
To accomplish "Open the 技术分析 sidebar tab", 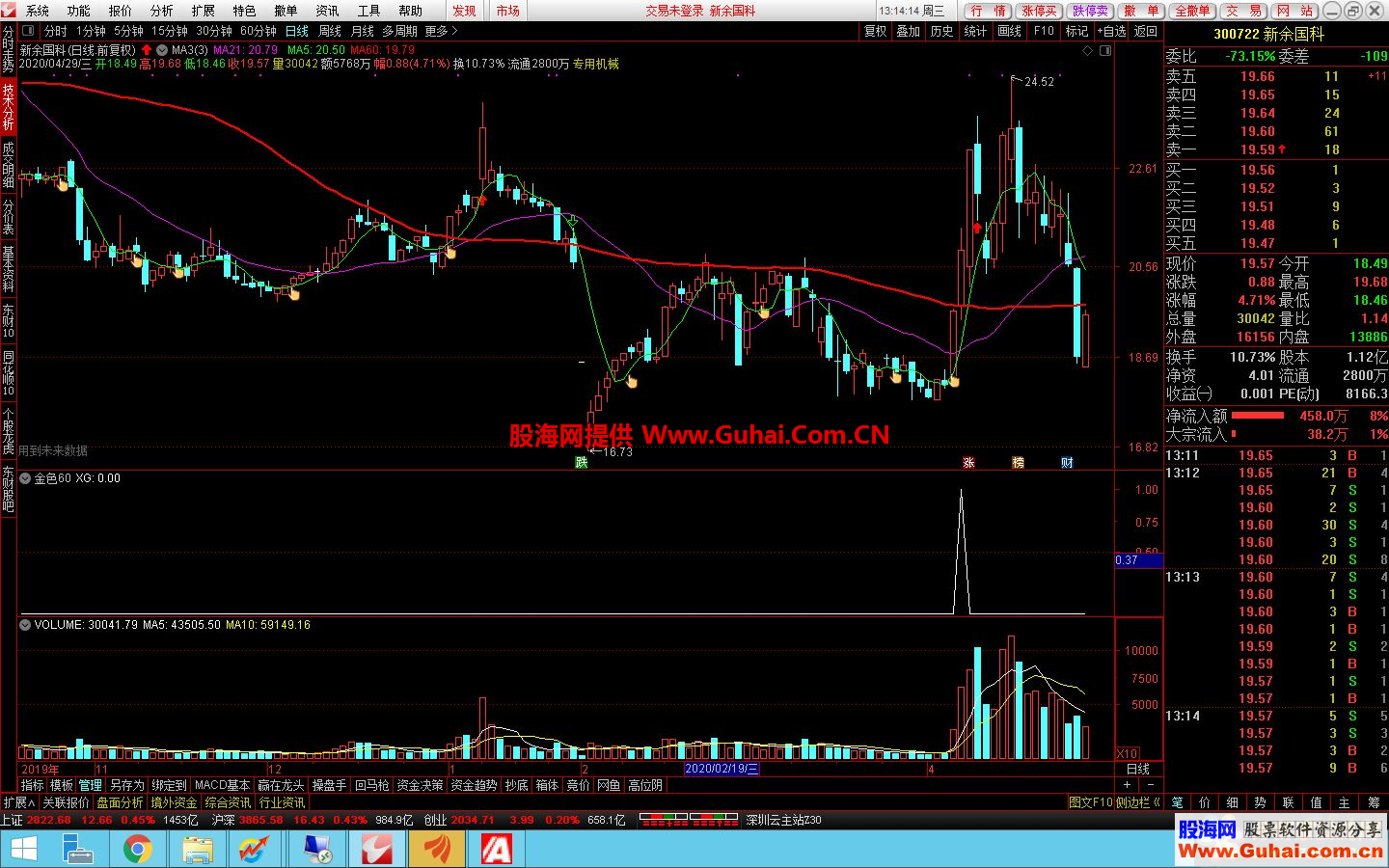I will (8, 106).
